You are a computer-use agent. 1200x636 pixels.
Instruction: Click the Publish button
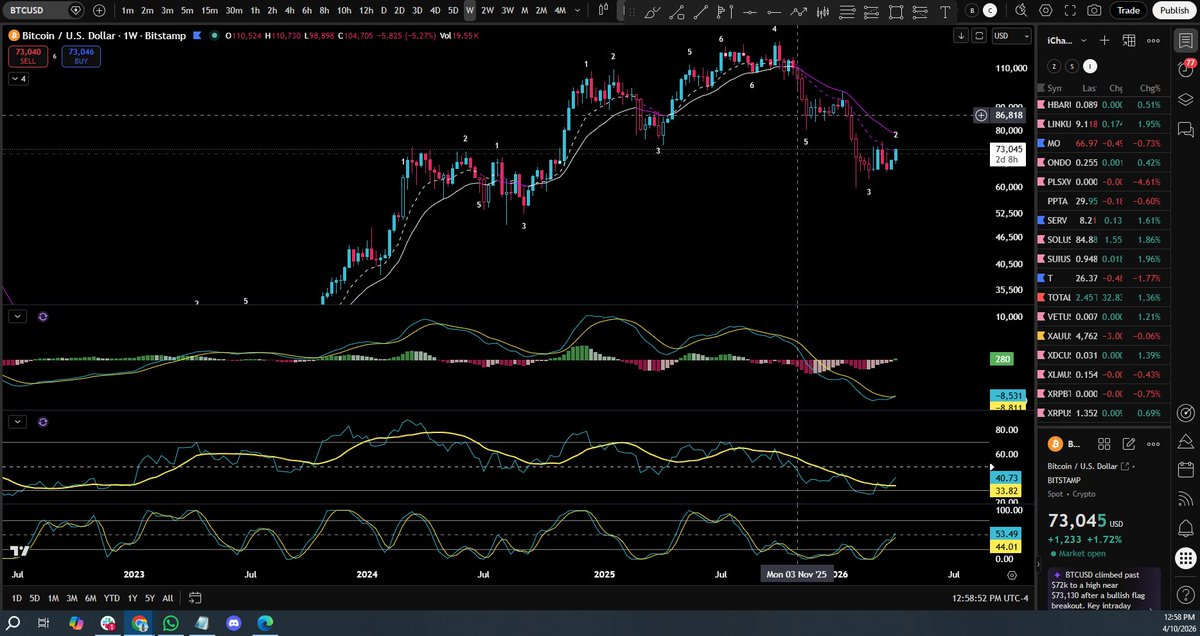(x=1174, y=10)
